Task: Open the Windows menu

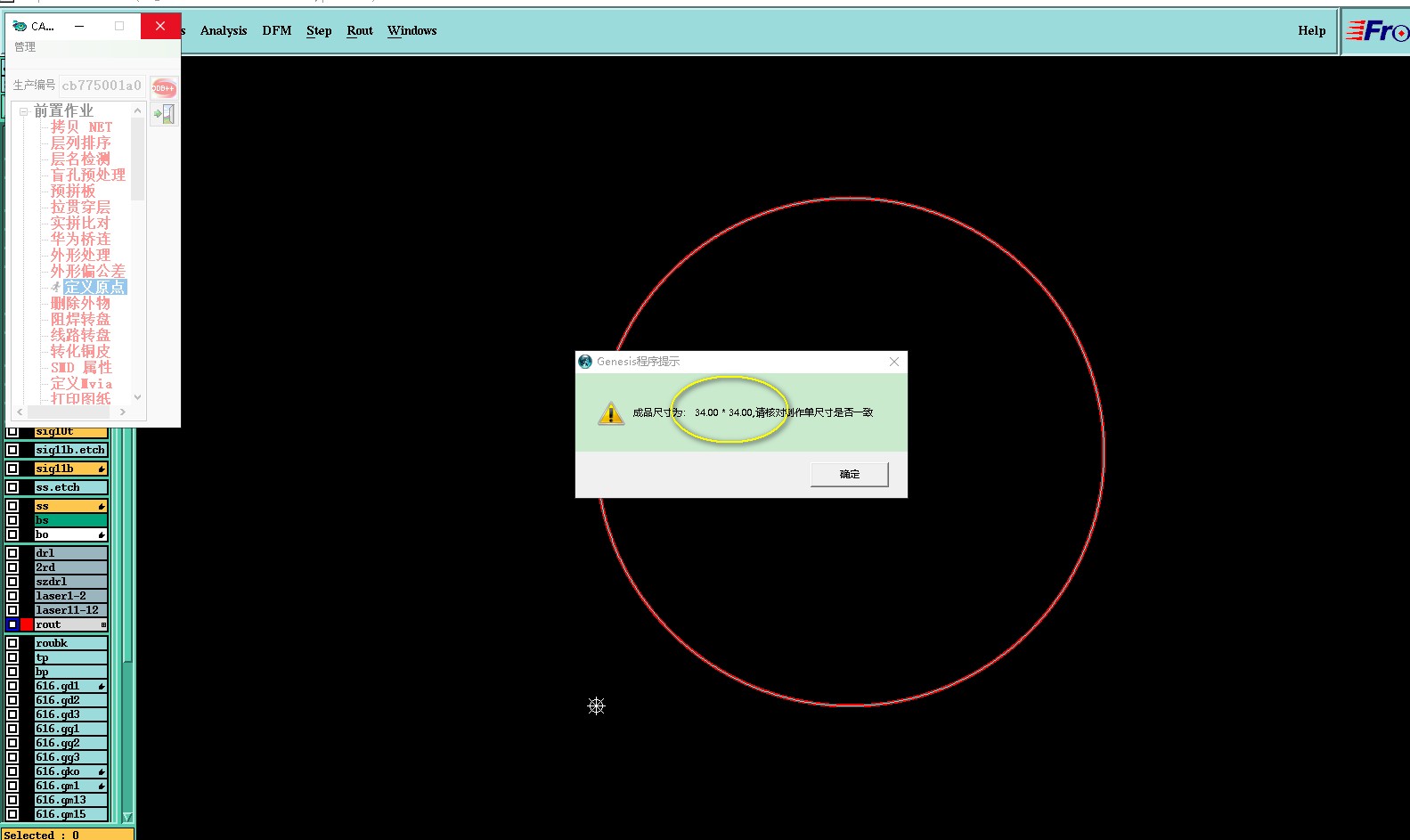Action: click(412, 30)
